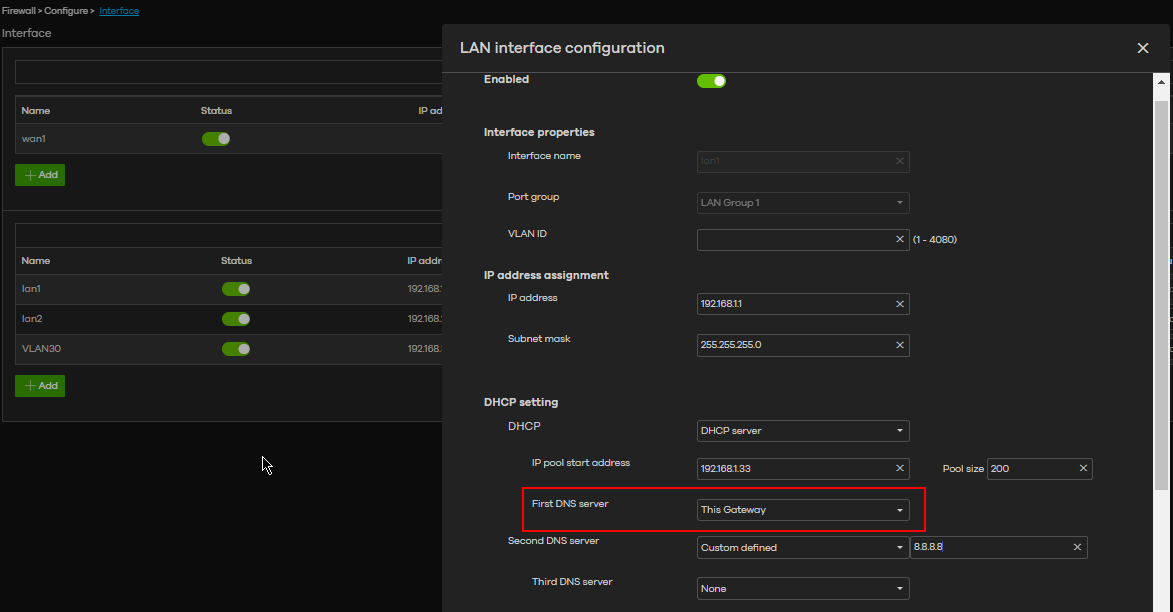Open the lan2 interface link
The height and width of the screenshot is (612, 1173).
click(30, 318)
